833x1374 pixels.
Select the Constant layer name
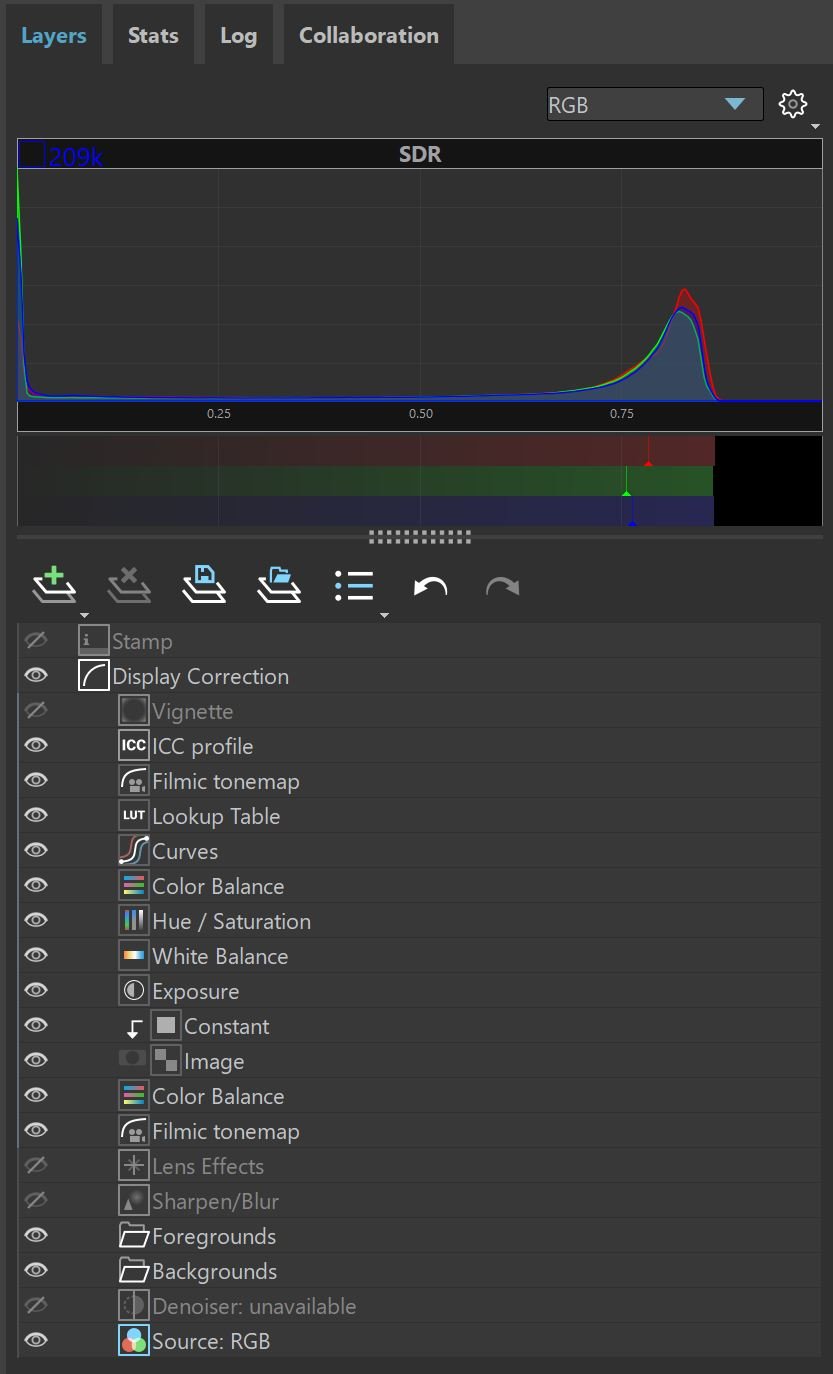[226, 1026]
